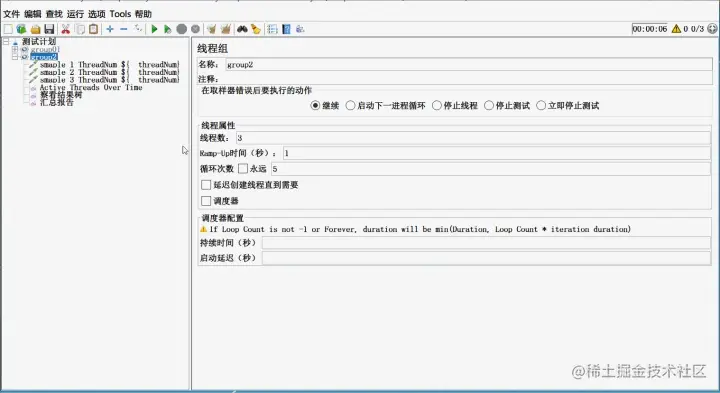Select 测试计划 root tree item

[39, 41]
